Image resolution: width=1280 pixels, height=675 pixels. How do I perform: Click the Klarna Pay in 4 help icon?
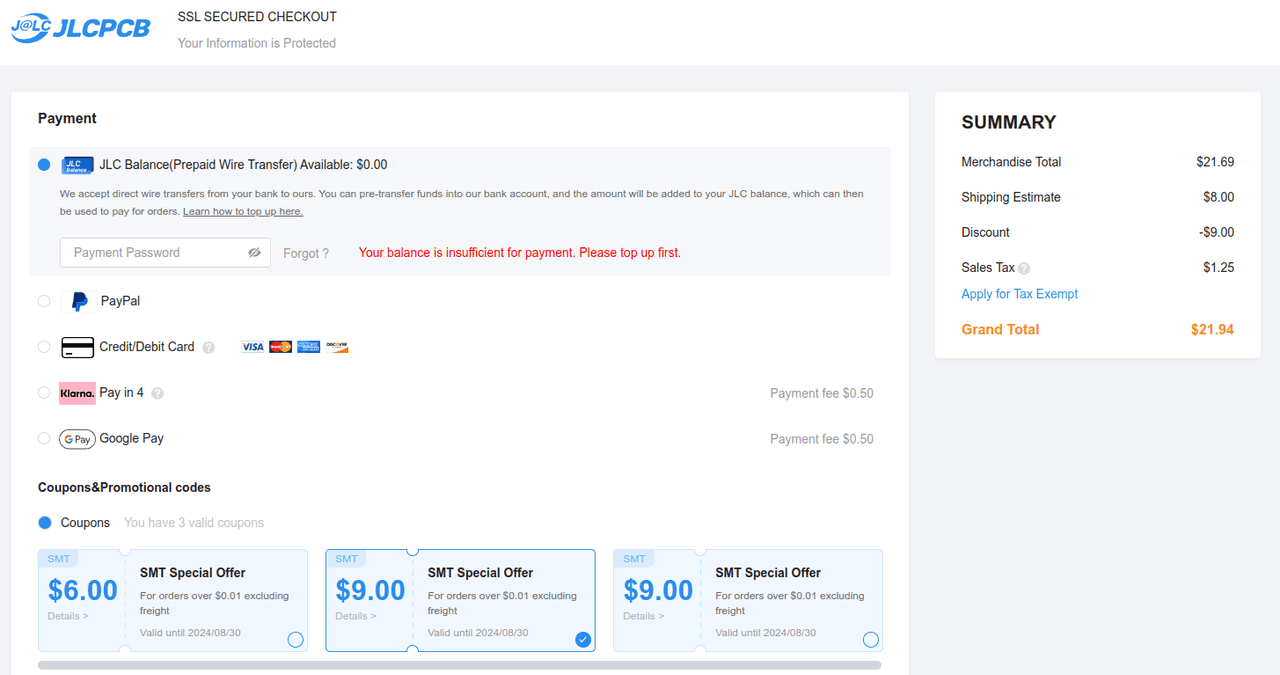point(157,393)
